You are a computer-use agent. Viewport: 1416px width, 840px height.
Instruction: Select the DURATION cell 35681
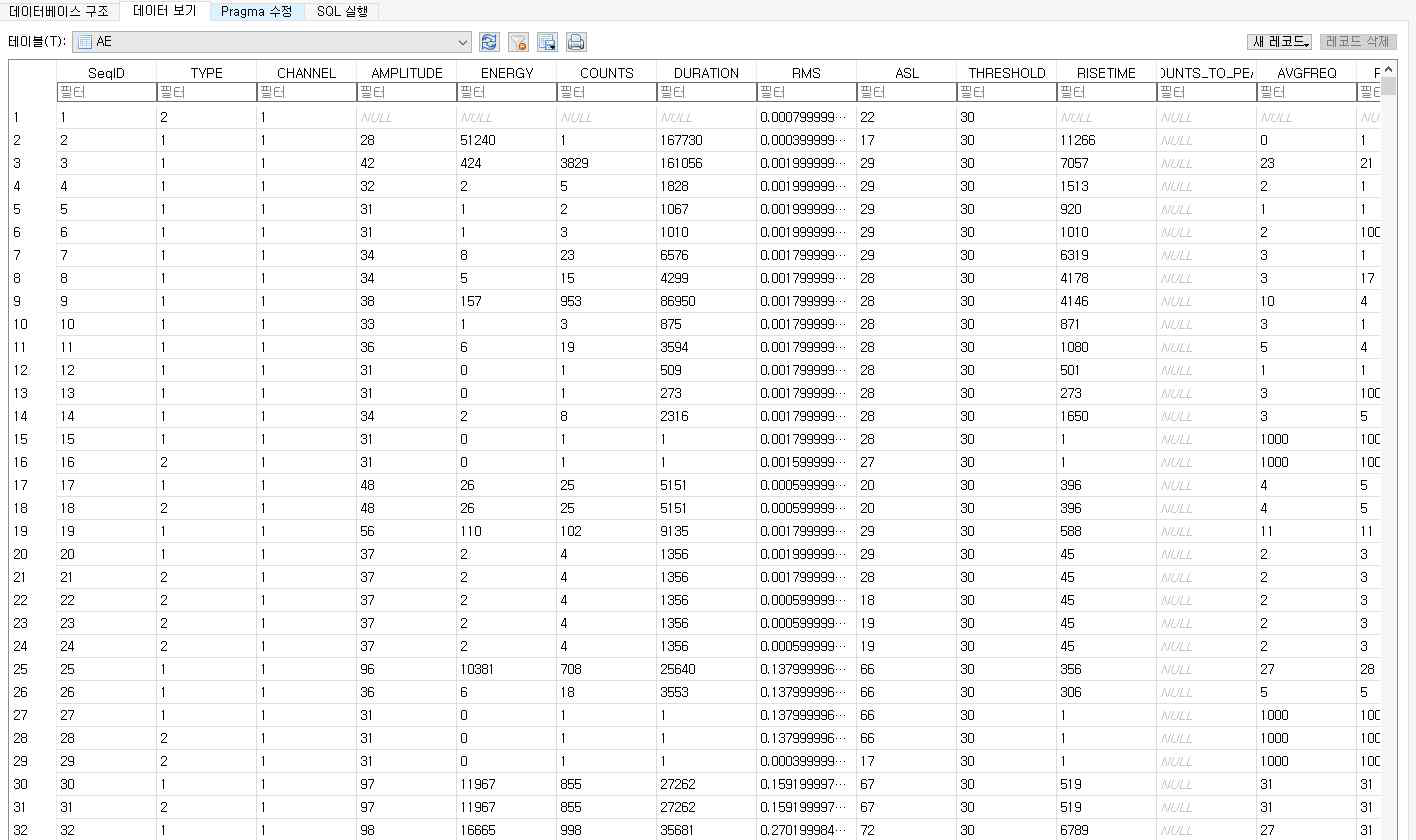point(706,830)
